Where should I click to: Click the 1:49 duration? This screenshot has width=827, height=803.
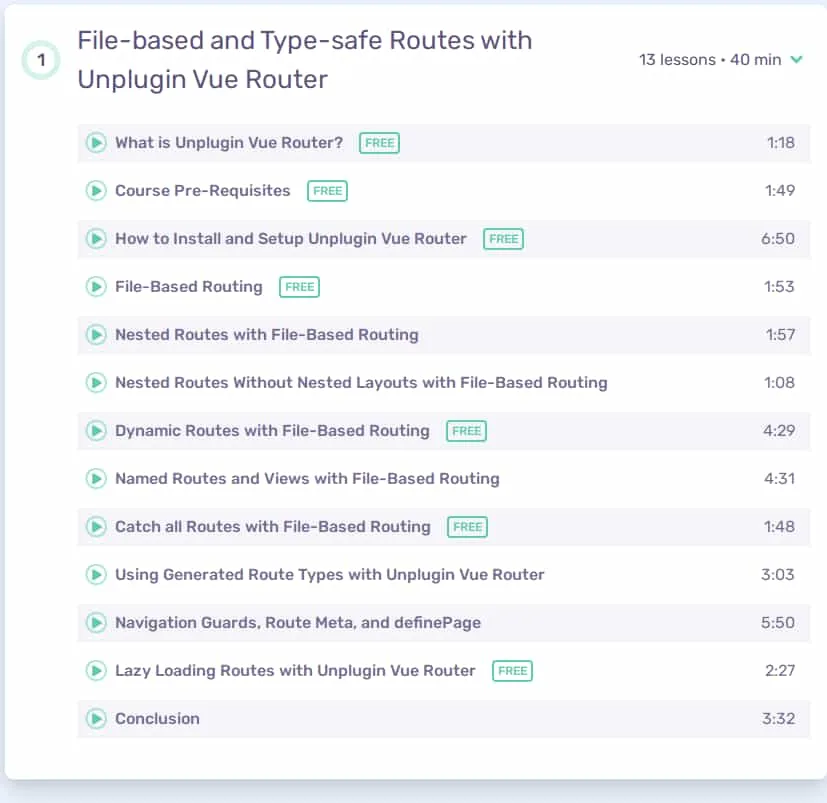pyautogui.click(x=780, y=190)
